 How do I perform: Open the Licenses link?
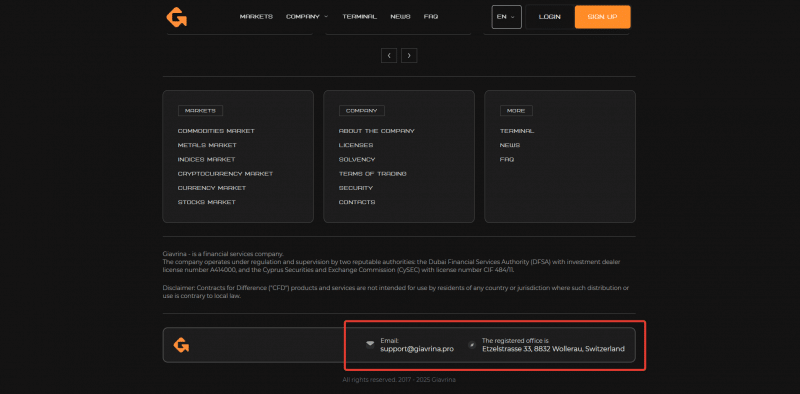[356, 145]
